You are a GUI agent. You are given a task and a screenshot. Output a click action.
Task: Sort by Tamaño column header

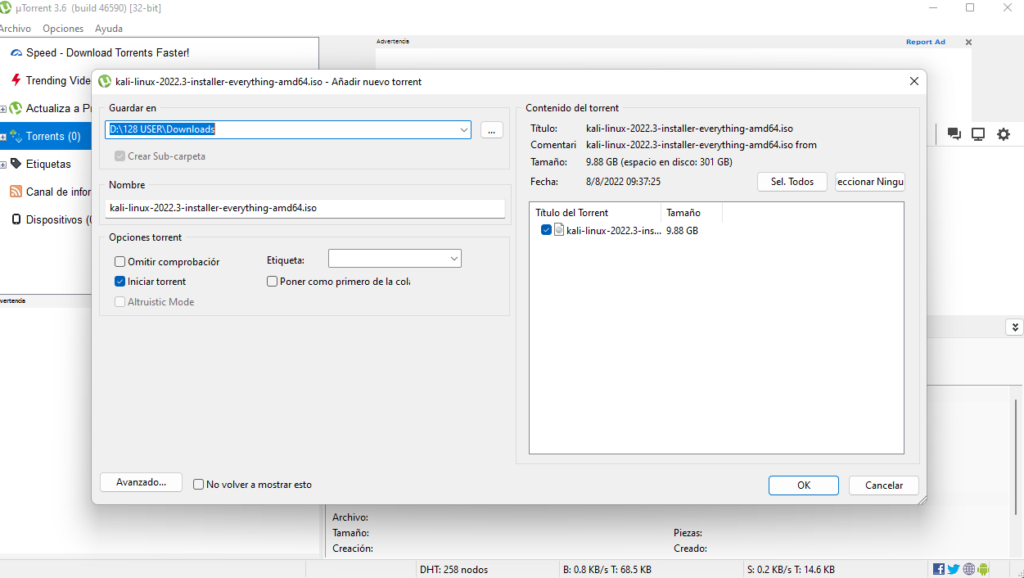[691, 212]
